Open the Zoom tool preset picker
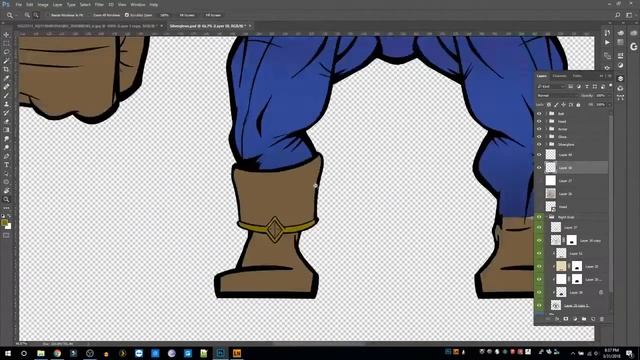640x360 pixels. point(11,15)
